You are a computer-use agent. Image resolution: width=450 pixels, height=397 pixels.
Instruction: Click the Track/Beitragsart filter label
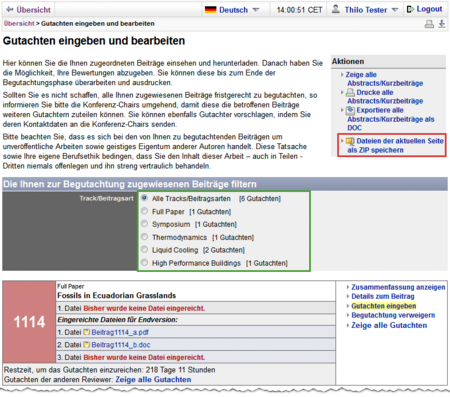point(106,198)
